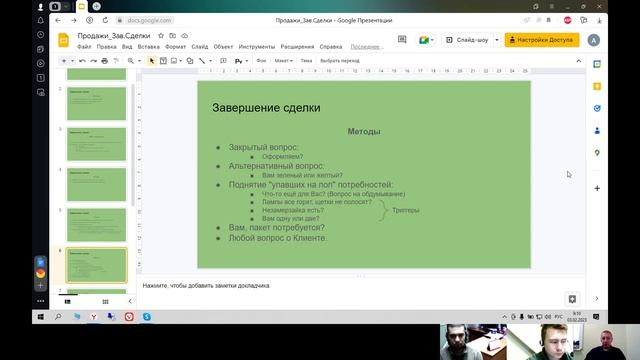Select the shape tool
640x360 pixels.
coord(190,61)
